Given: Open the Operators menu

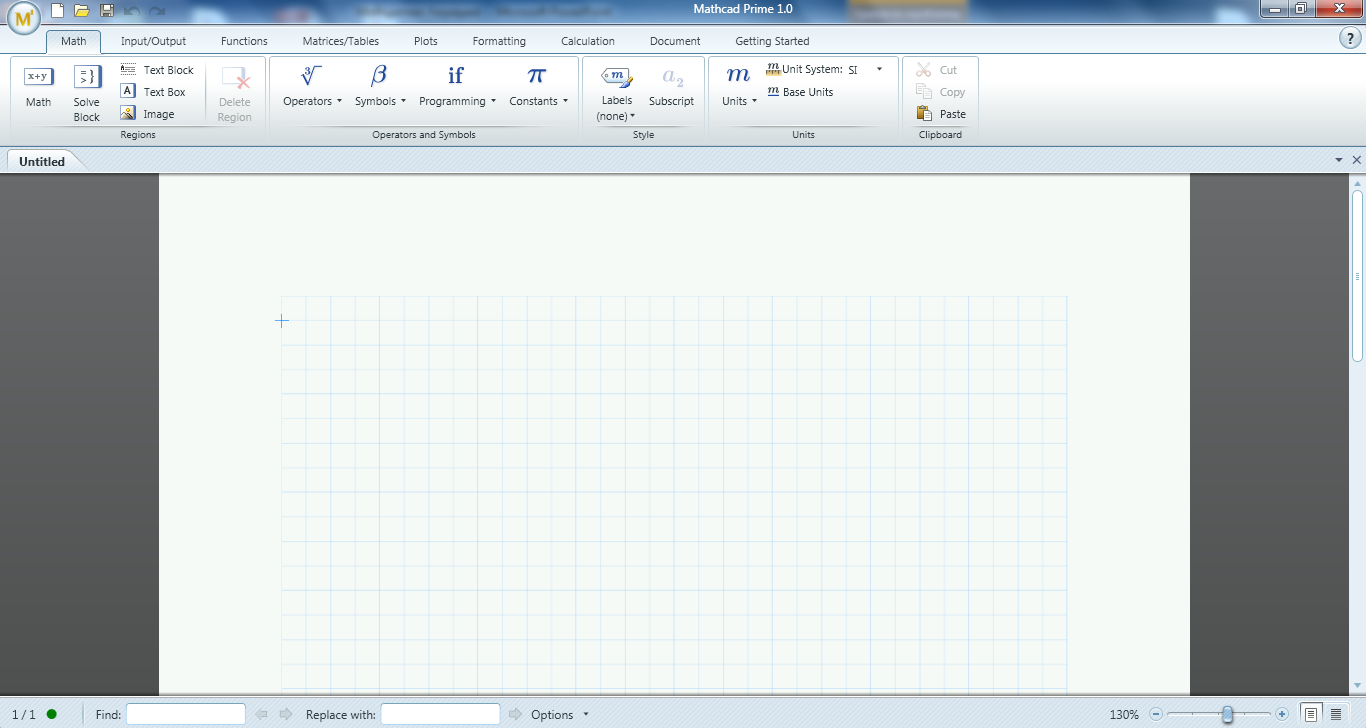Looking at the screenshot, I should click(313, 87).
